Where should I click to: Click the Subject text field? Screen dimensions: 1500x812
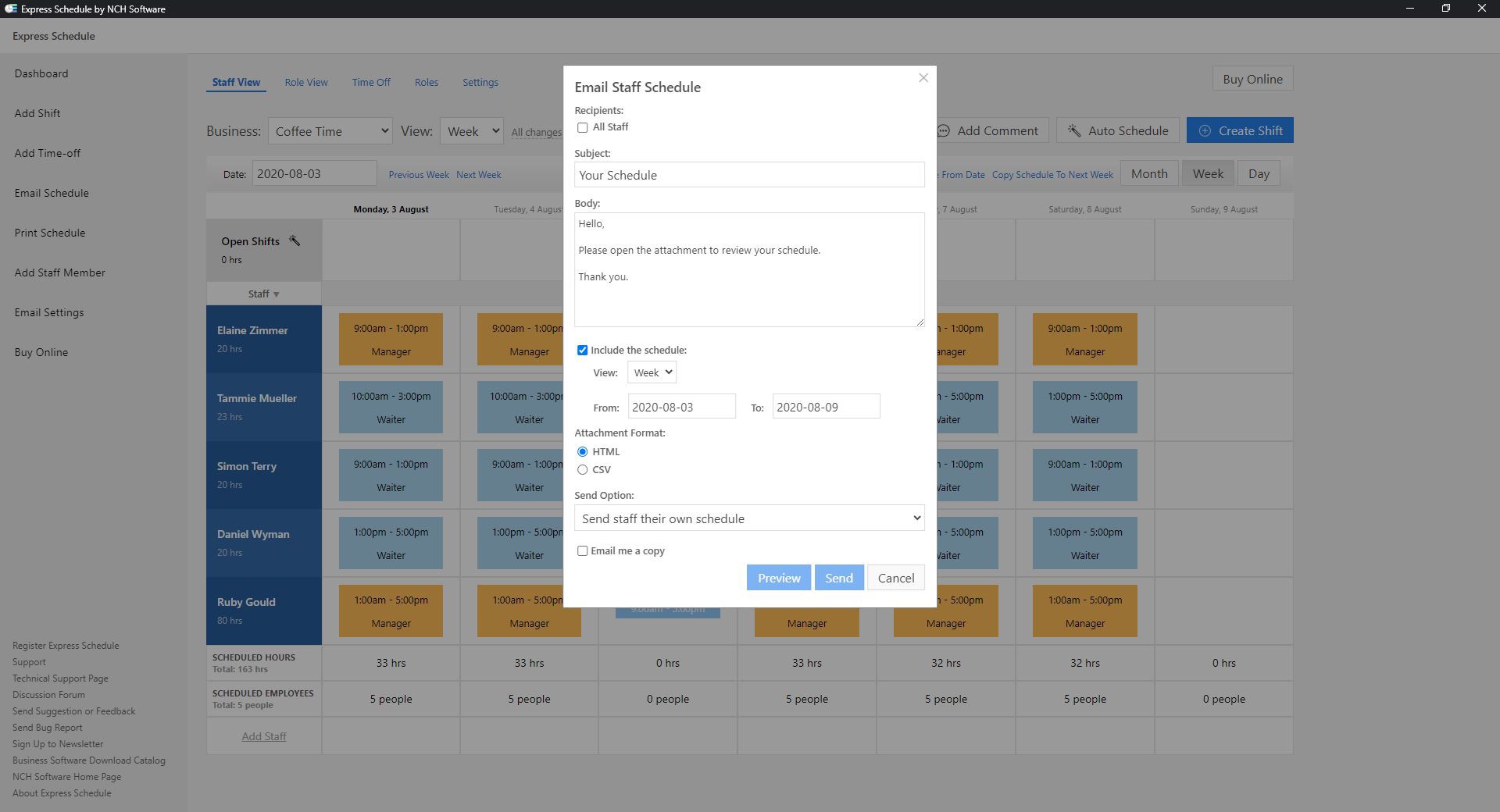pos(749,175)
